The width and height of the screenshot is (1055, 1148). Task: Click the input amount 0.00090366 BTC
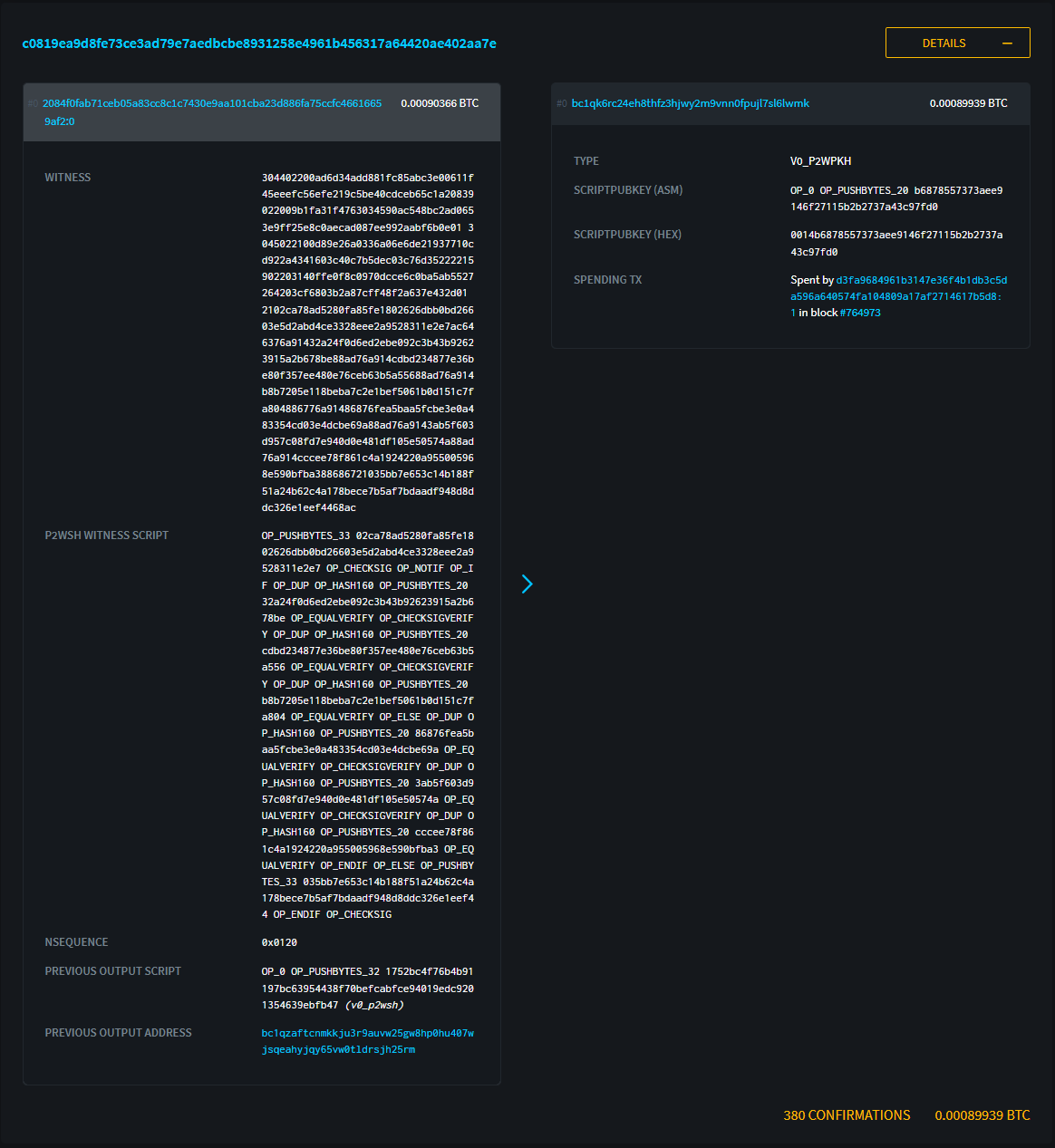coord(440,103)
